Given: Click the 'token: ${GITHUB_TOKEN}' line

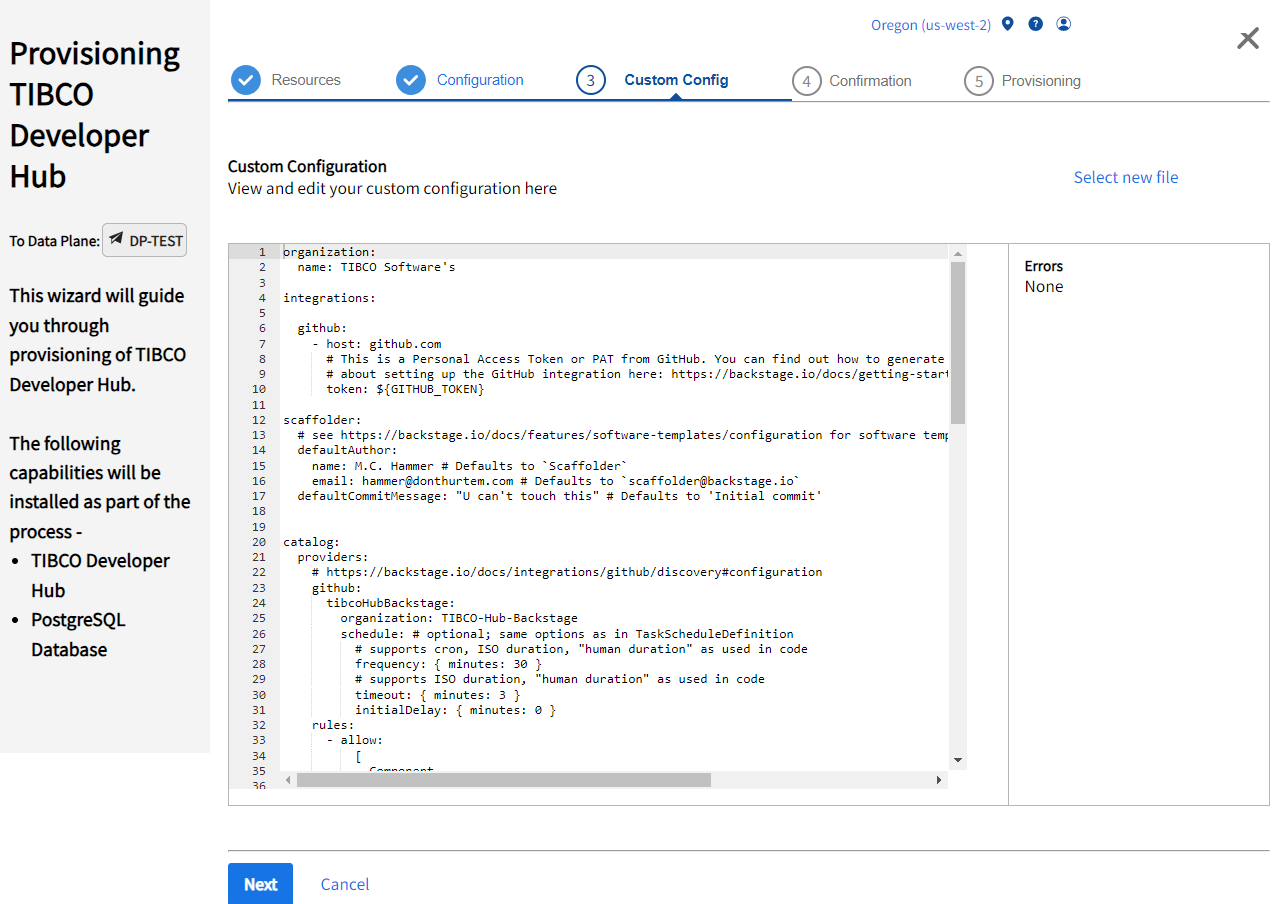Looking at the screenshot, I should (405, 389).
